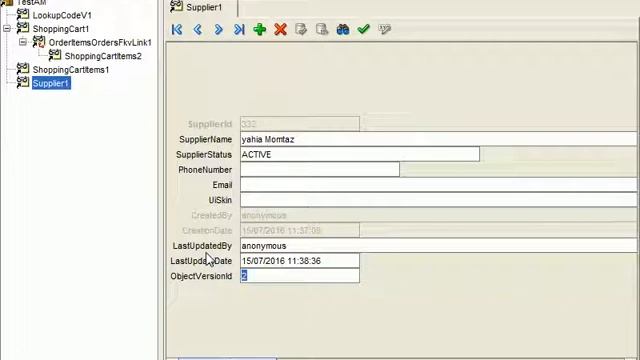Click second grayed document icon before binoculars
Viewport: 640px width, 360px height.
[x=322, y=29]
